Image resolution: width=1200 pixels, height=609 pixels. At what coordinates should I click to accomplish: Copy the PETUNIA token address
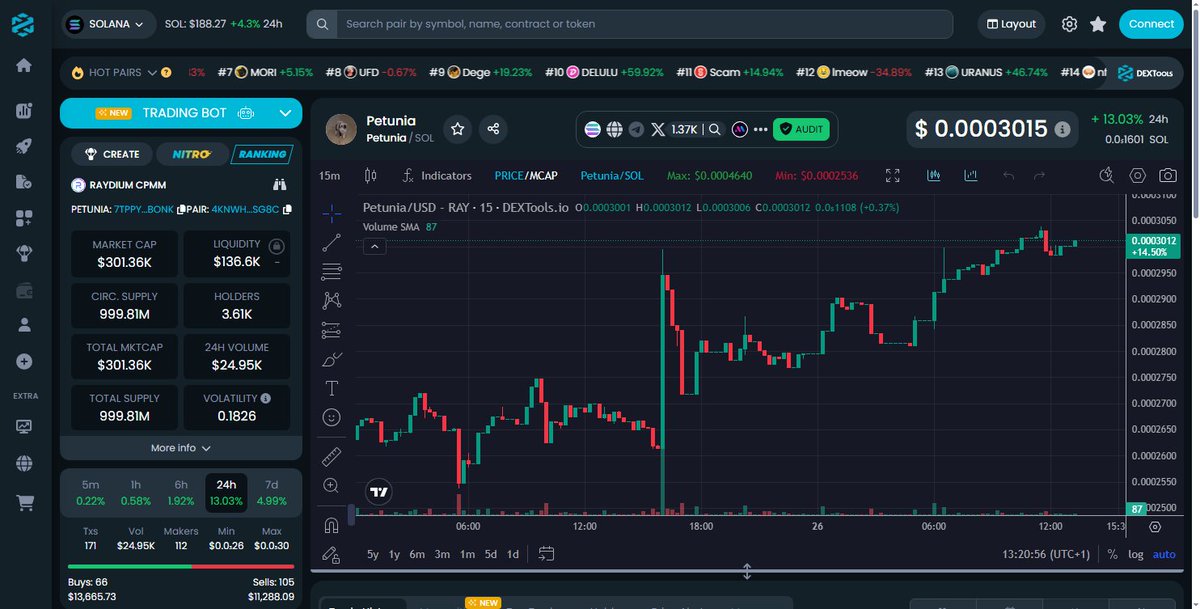(x=181, y=210)
